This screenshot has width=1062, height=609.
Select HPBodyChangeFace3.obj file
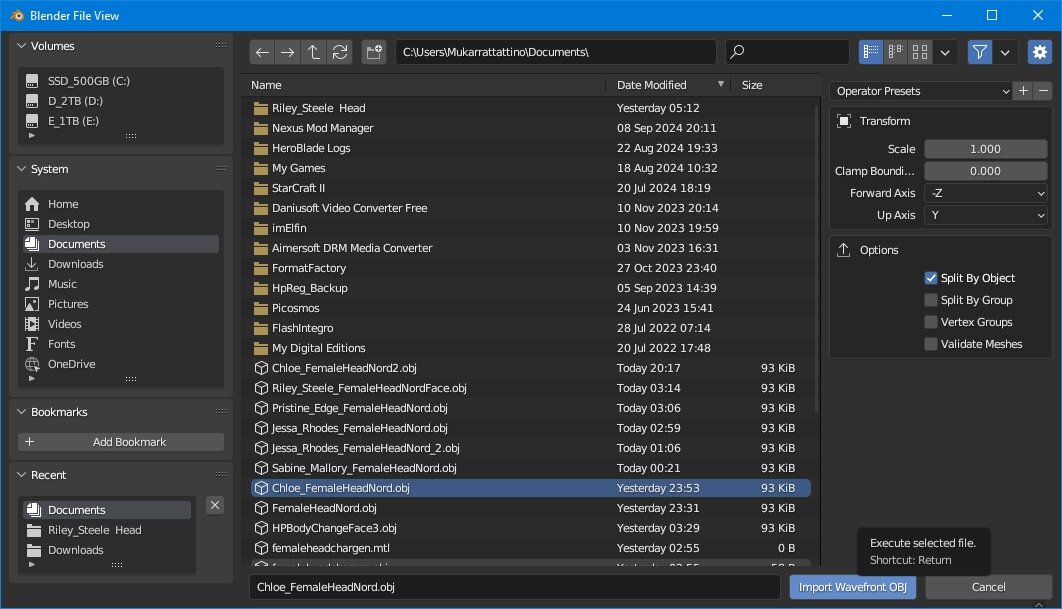click(531, 528)
